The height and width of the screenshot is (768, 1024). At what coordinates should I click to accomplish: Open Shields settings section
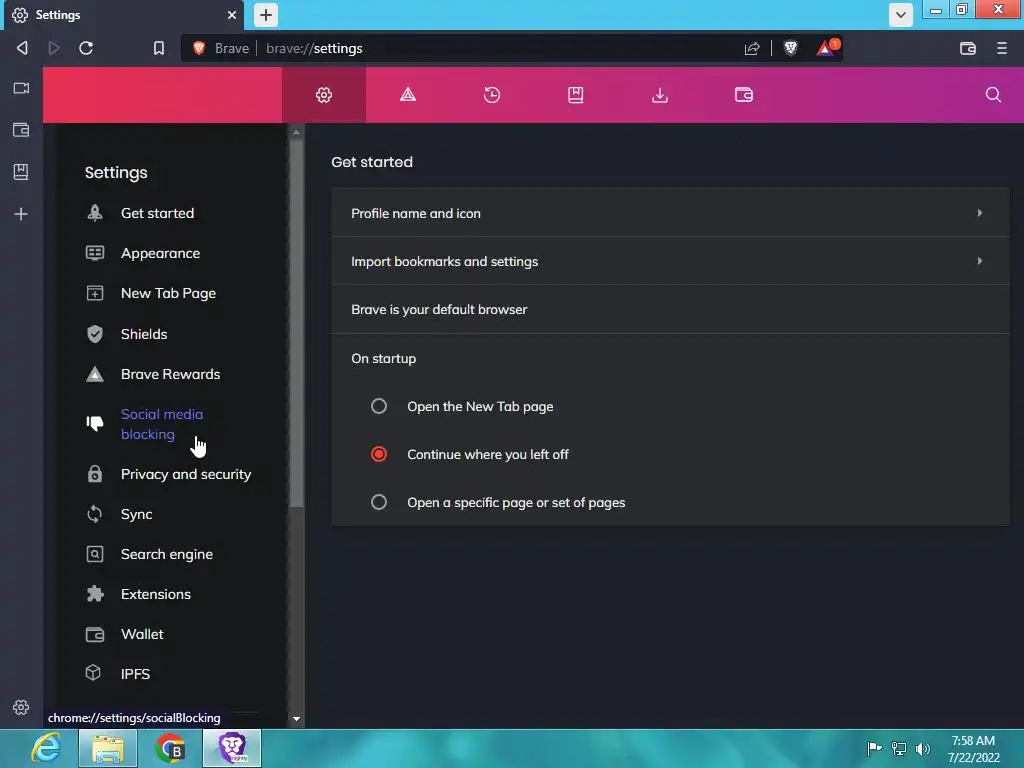coord(144,334)
